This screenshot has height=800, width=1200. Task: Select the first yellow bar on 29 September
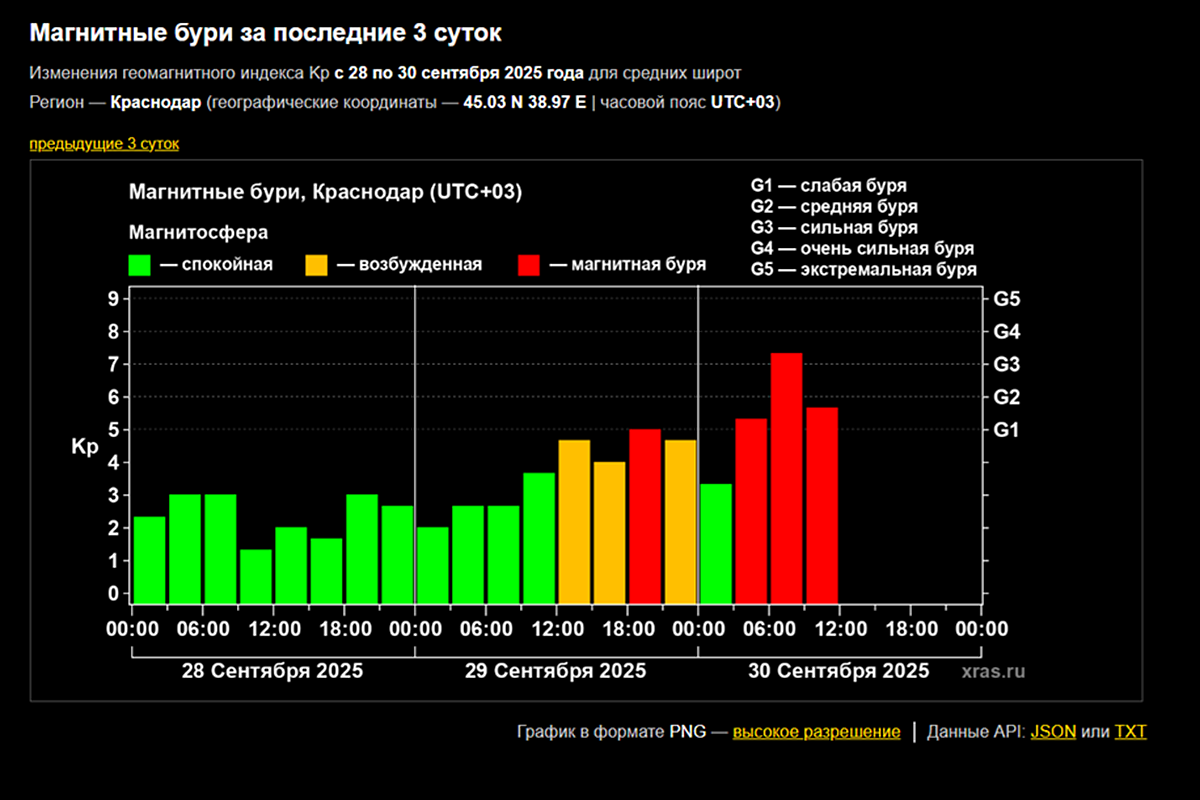click(574, 521)
